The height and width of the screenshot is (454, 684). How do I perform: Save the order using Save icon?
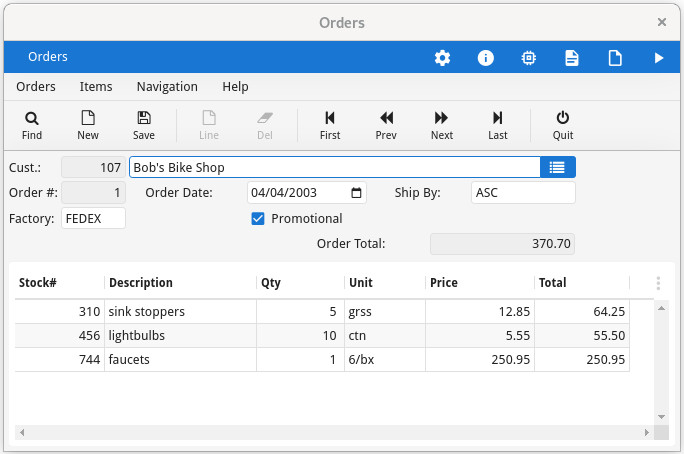click(144, 118)
